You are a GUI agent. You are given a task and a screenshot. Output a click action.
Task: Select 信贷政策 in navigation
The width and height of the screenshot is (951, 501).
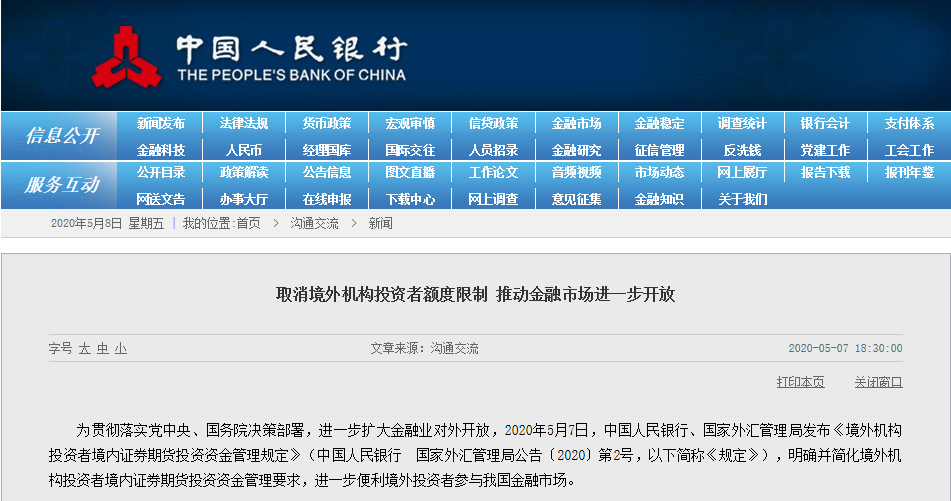click(x=493, y=123)
